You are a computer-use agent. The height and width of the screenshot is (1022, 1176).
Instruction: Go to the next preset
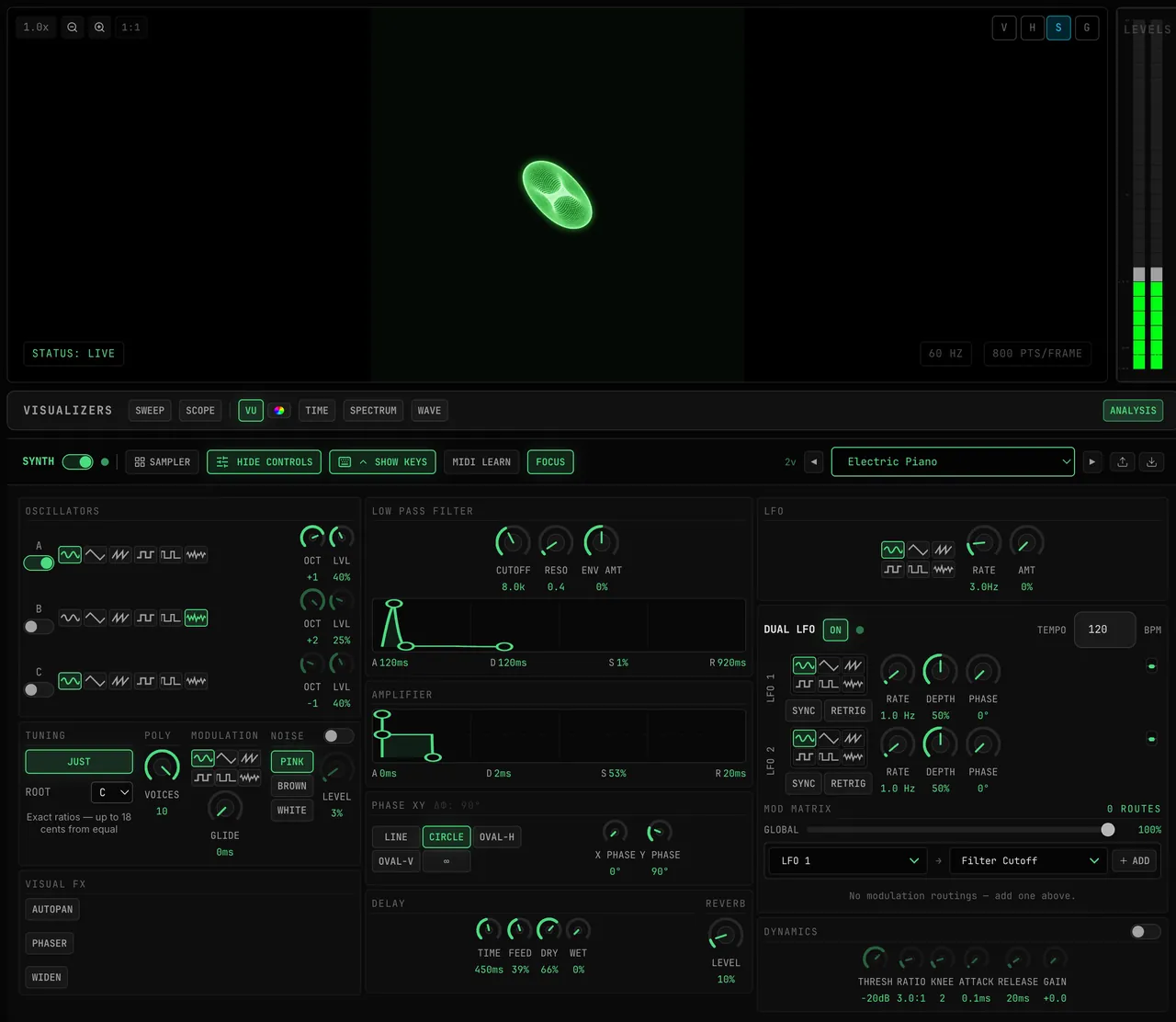pyautogui.click(x=1091, y=462)
